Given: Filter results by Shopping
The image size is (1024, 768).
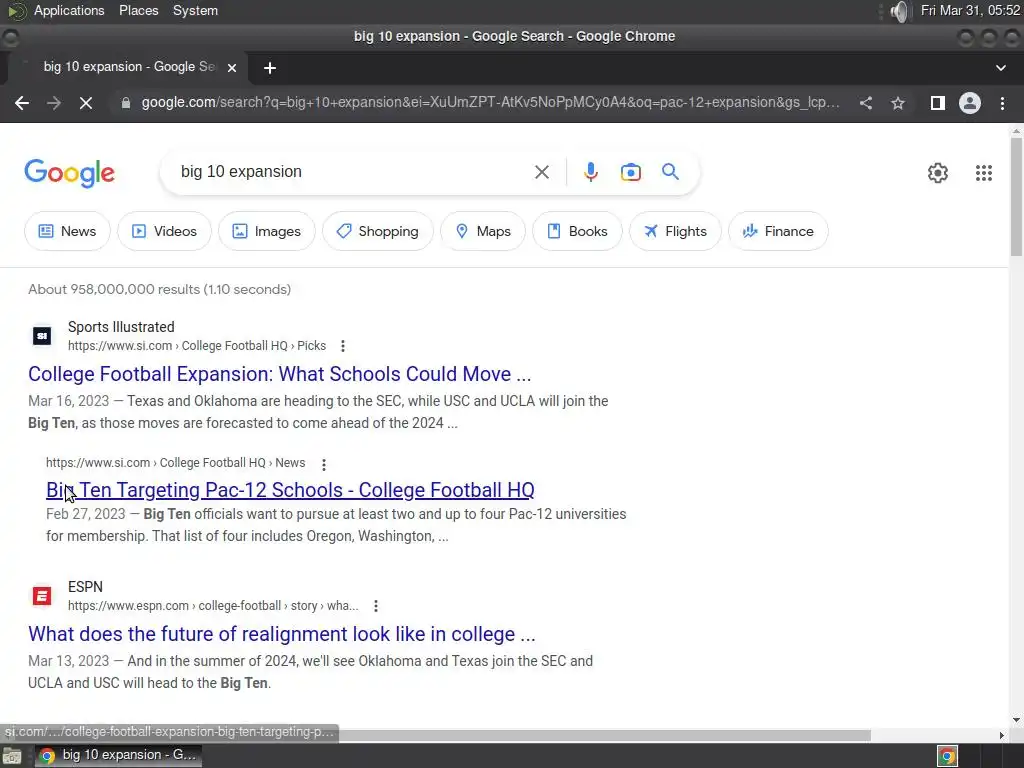Looking at the screenshot, I should (x=377, y=231).
